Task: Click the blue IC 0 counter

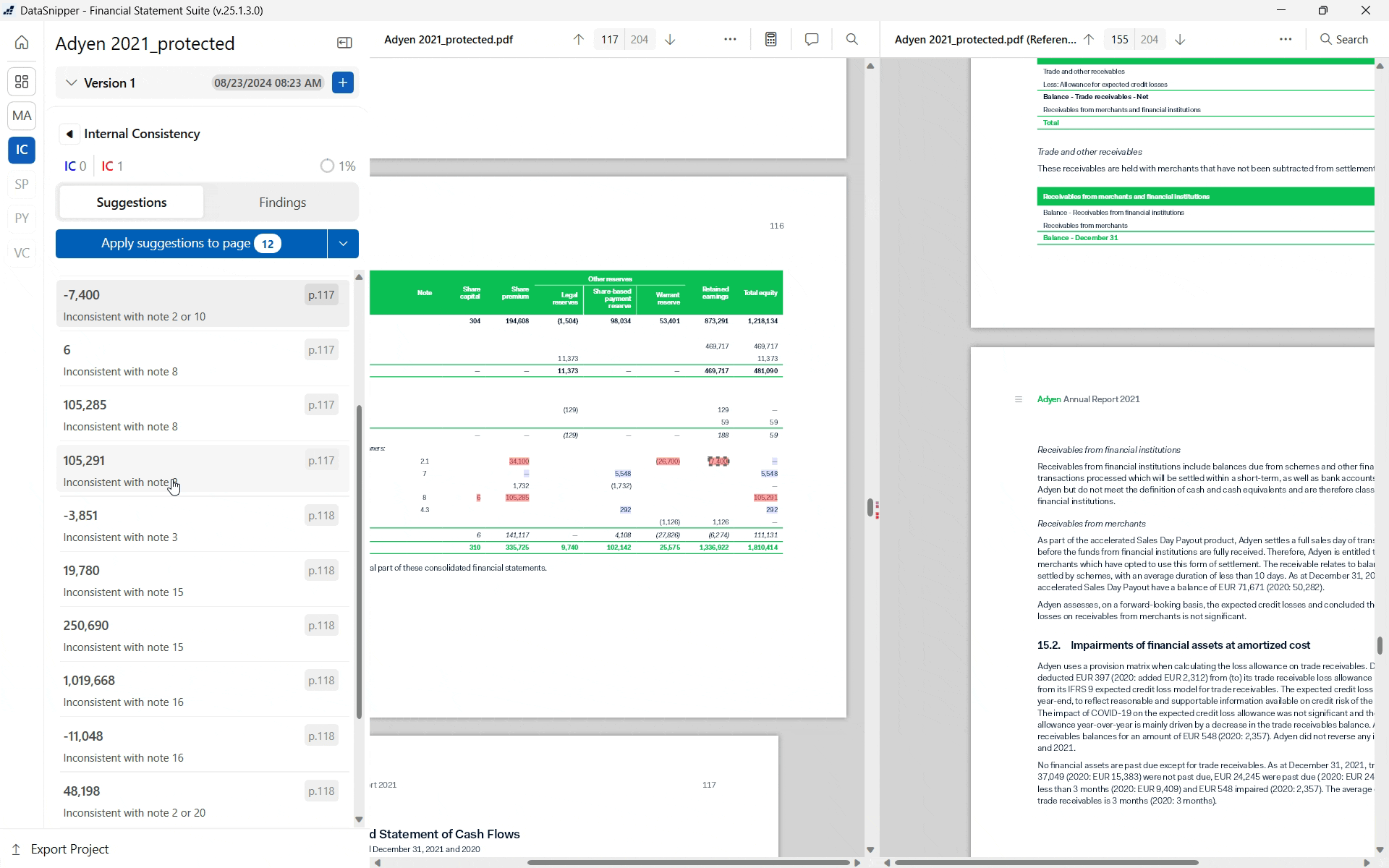Action: pos(75,166)
